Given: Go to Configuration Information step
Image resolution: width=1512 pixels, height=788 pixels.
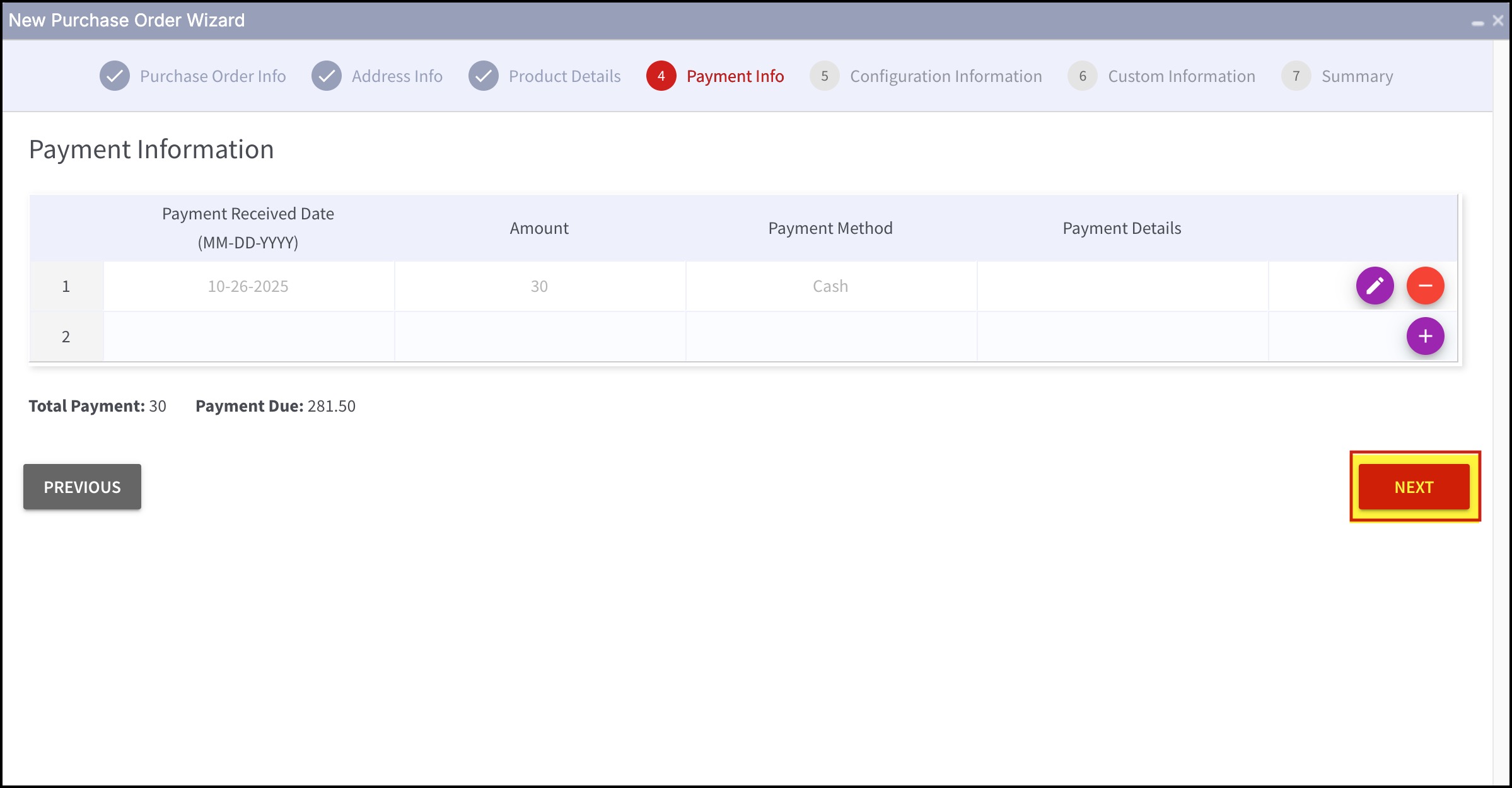Looking at the screenshot, I should click(x=946, y=76).
